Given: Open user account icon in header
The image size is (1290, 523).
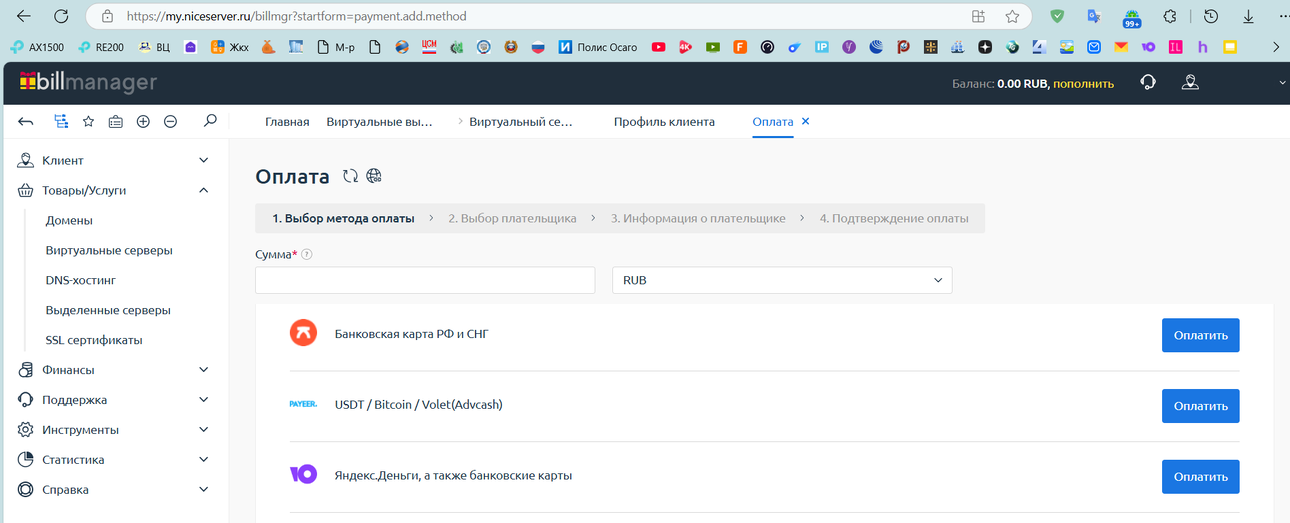Looking at the screenshot, I should tap(1190, 83).
